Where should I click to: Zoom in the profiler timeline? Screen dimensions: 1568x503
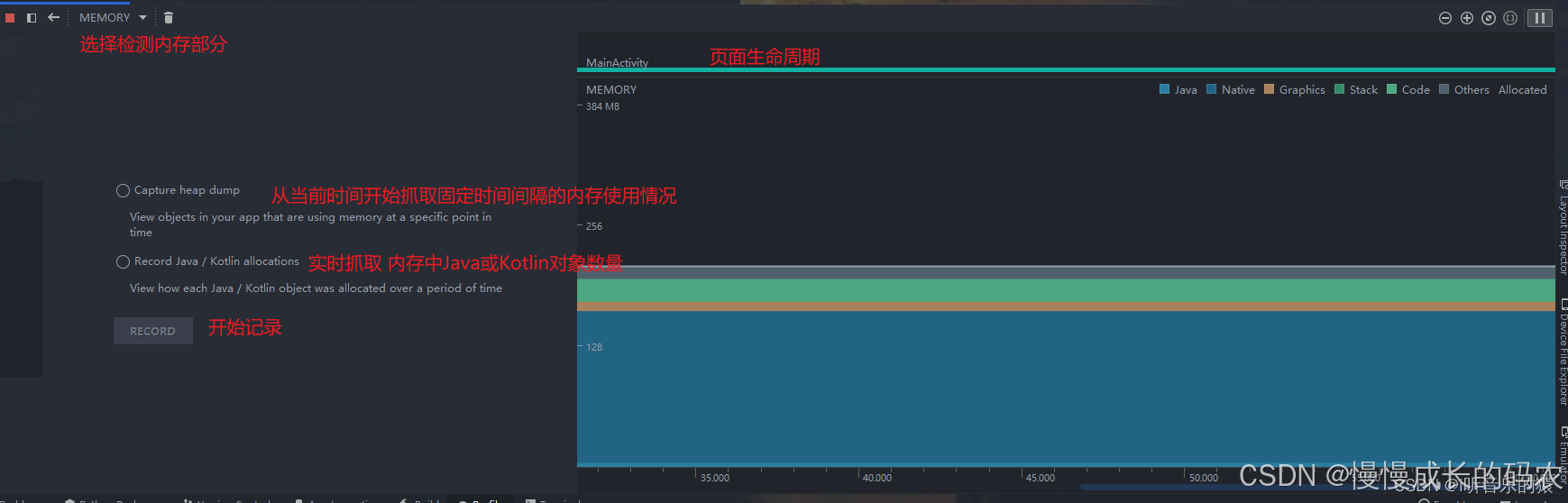coord(1467,18)
